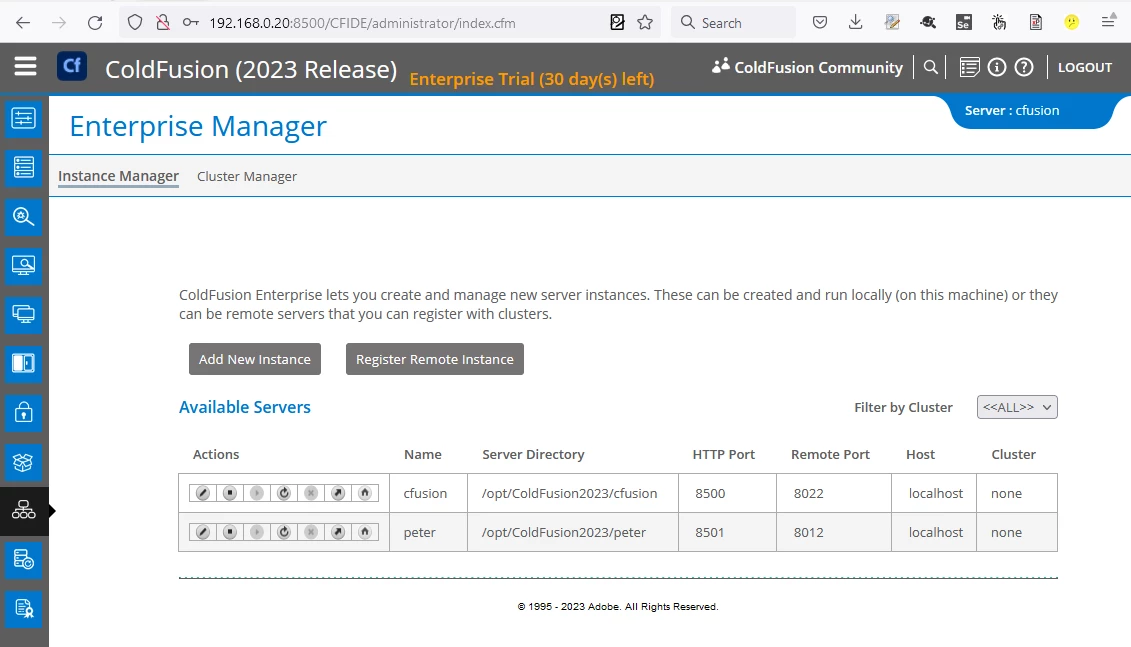Open Server Settings sliders sidebar icon
The image size is (1131, 647).
coord(24,118)
